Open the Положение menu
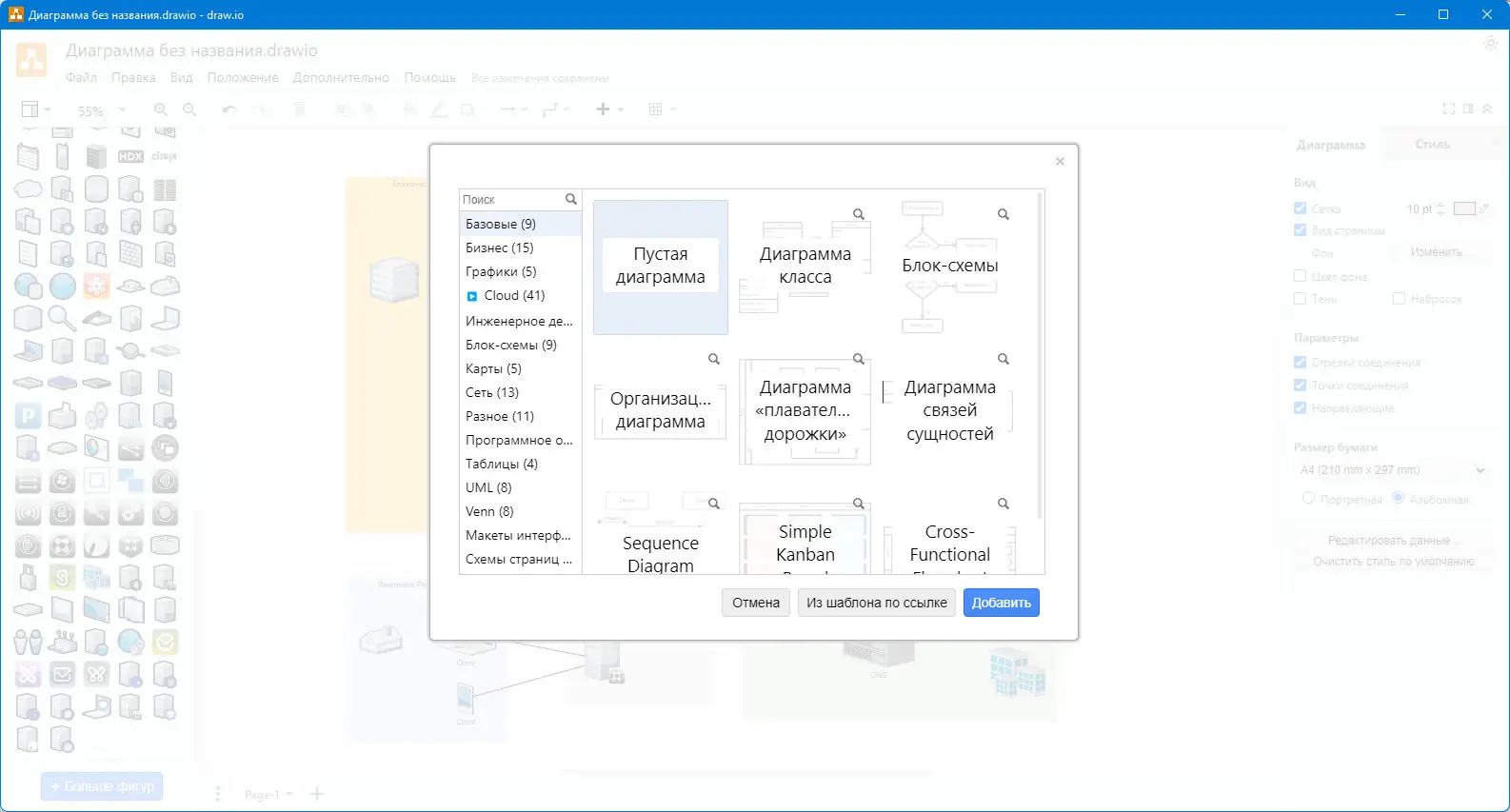The height and width of the screenshot is (812, 1510). [243, 78]
